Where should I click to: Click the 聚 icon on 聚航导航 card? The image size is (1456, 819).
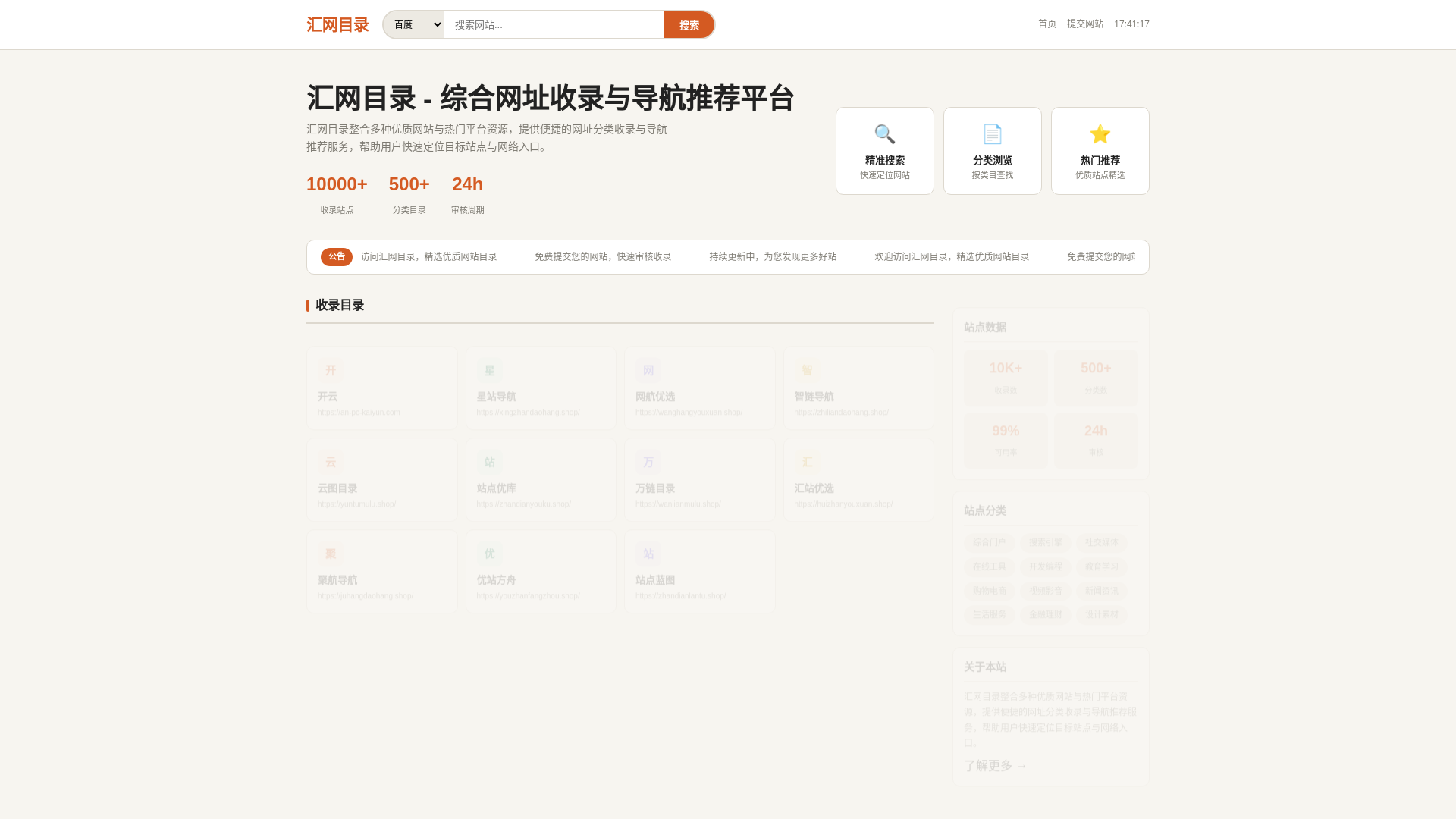coord(331,554)
